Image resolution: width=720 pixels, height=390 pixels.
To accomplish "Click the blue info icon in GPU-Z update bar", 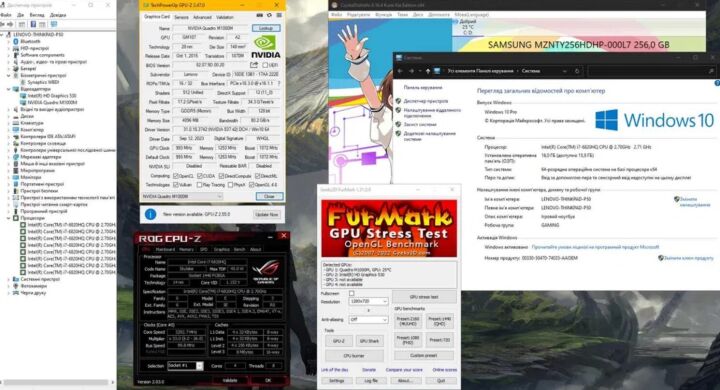I will (x=150, y=214).
